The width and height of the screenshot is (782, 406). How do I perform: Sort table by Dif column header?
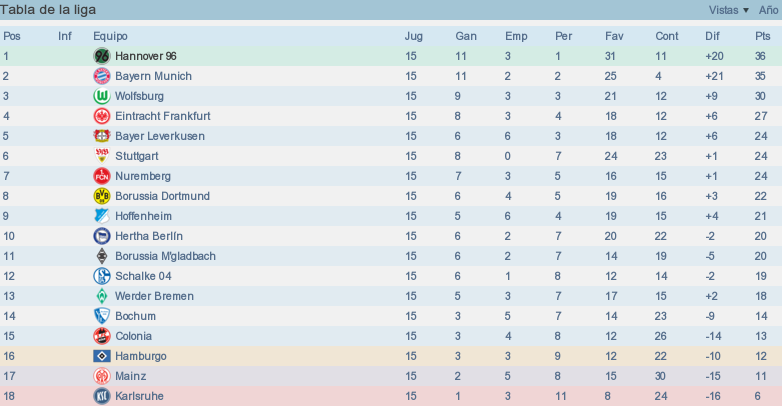pyautogui.click(x=712, y=36)
